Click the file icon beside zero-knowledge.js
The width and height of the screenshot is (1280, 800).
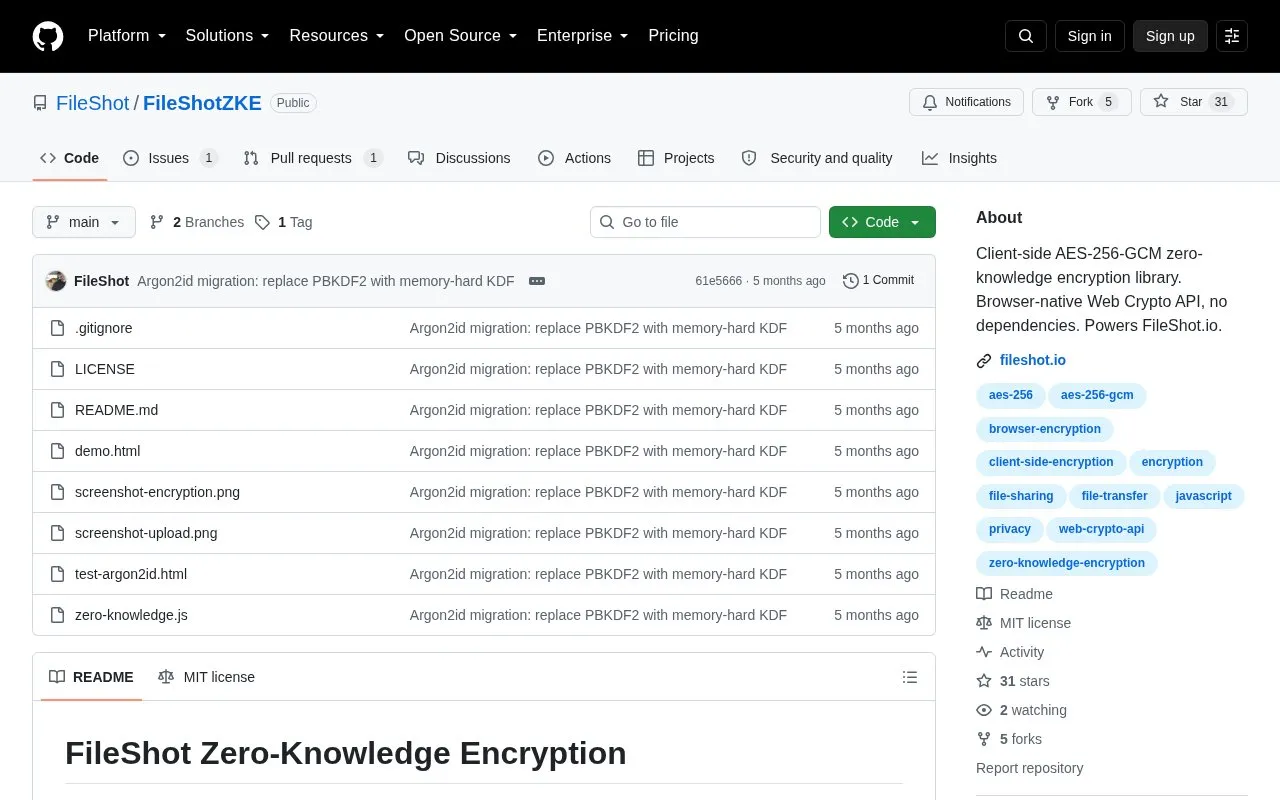coord(58,615)
